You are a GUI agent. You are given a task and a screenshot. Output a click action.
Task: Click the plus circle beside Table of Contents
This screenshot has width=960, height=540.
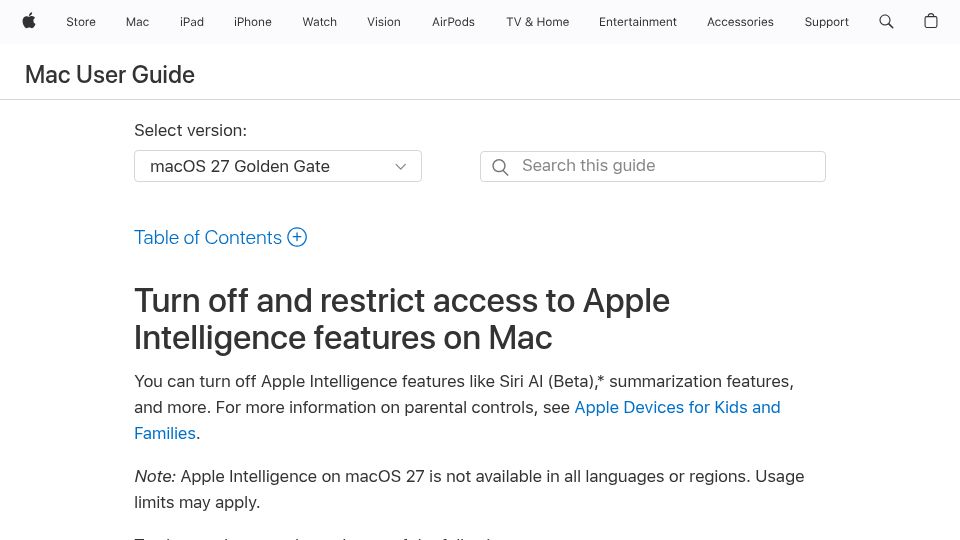pyautogui.click(x=297, y=237)
